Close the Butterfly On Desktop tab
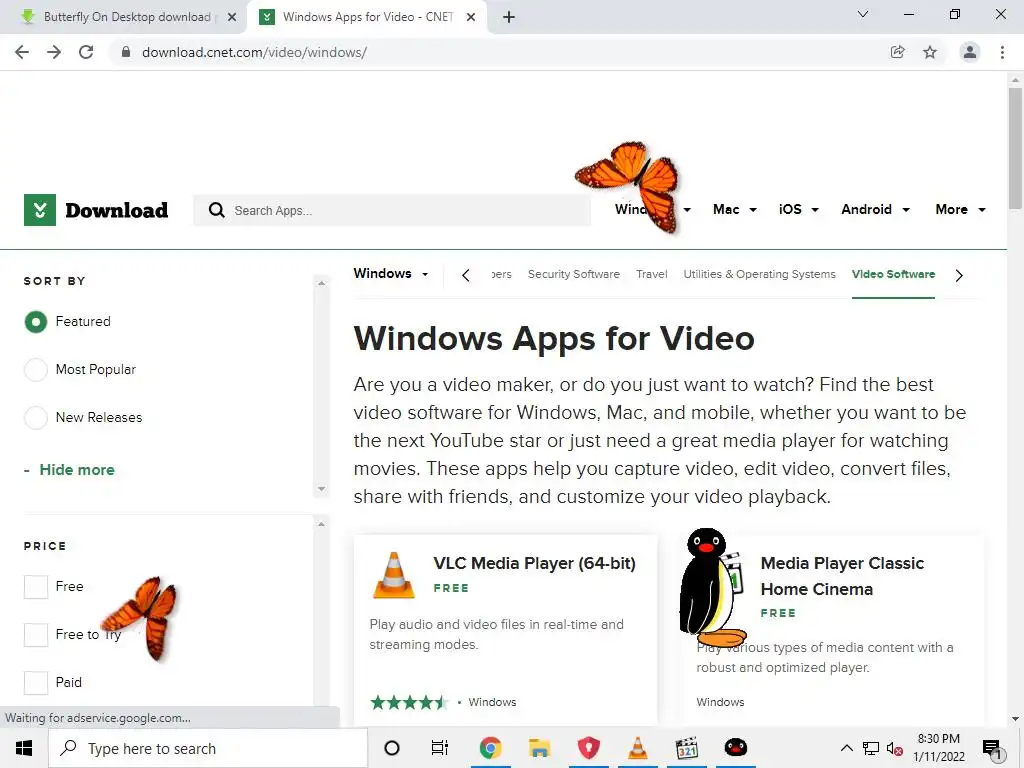The height and width of the screenshot is (768, 1024). pyautogui.click(x=232, y=17)
